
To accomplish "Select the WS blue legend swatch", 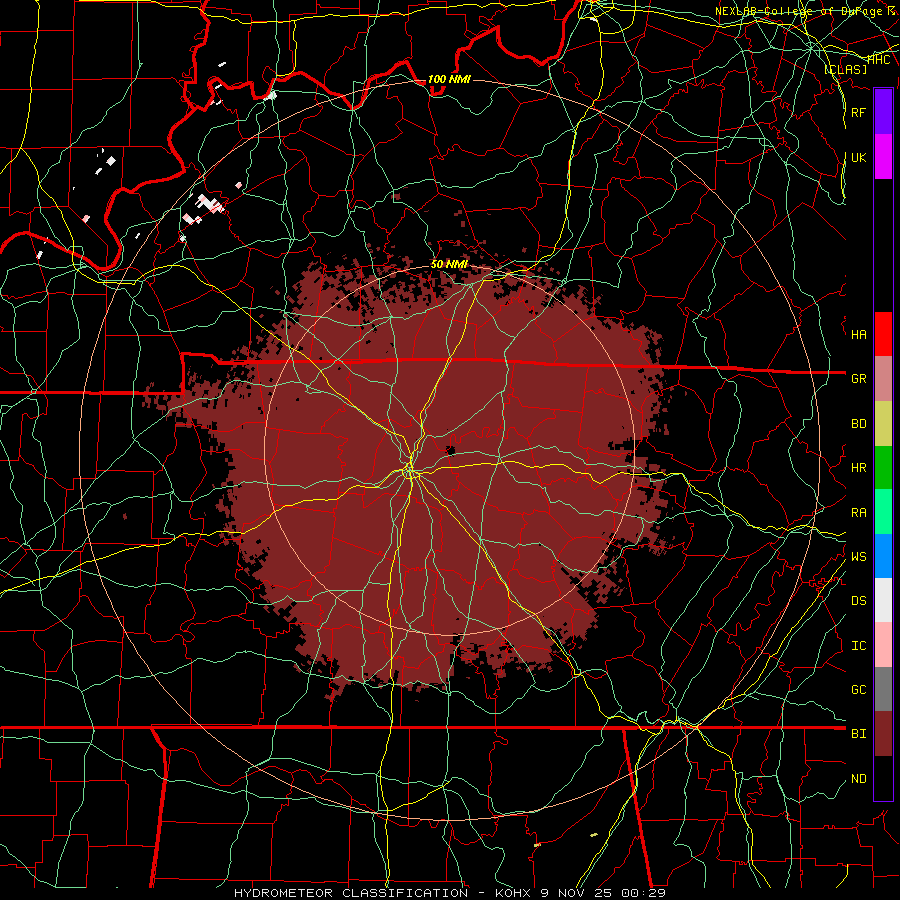I will (883, 556).
